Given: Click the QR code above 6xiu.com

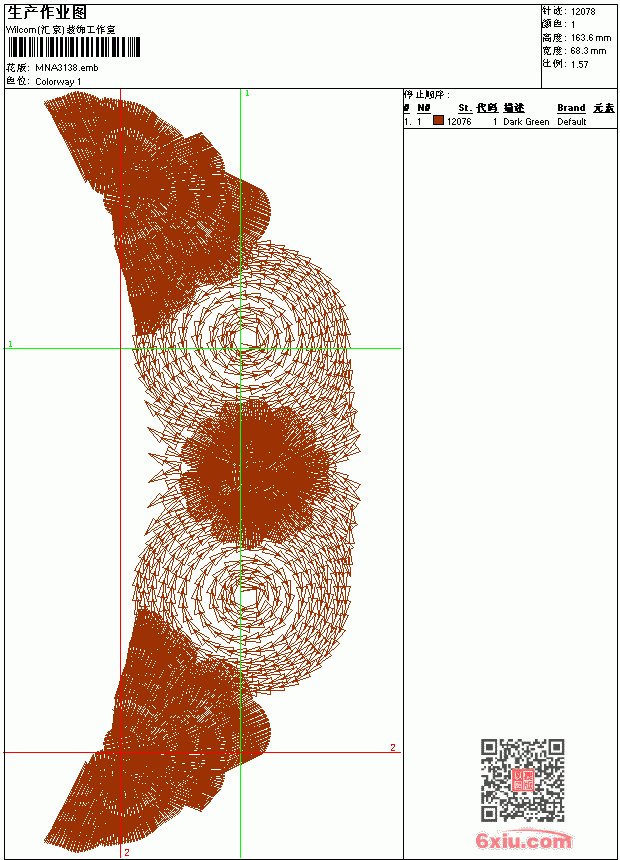Looking at the screenshot, I should click(x=522, y=779).
